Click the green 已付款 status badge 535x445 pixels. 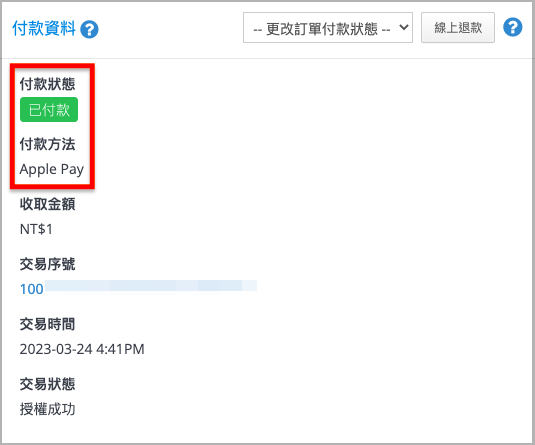click(x=49, y=110)
